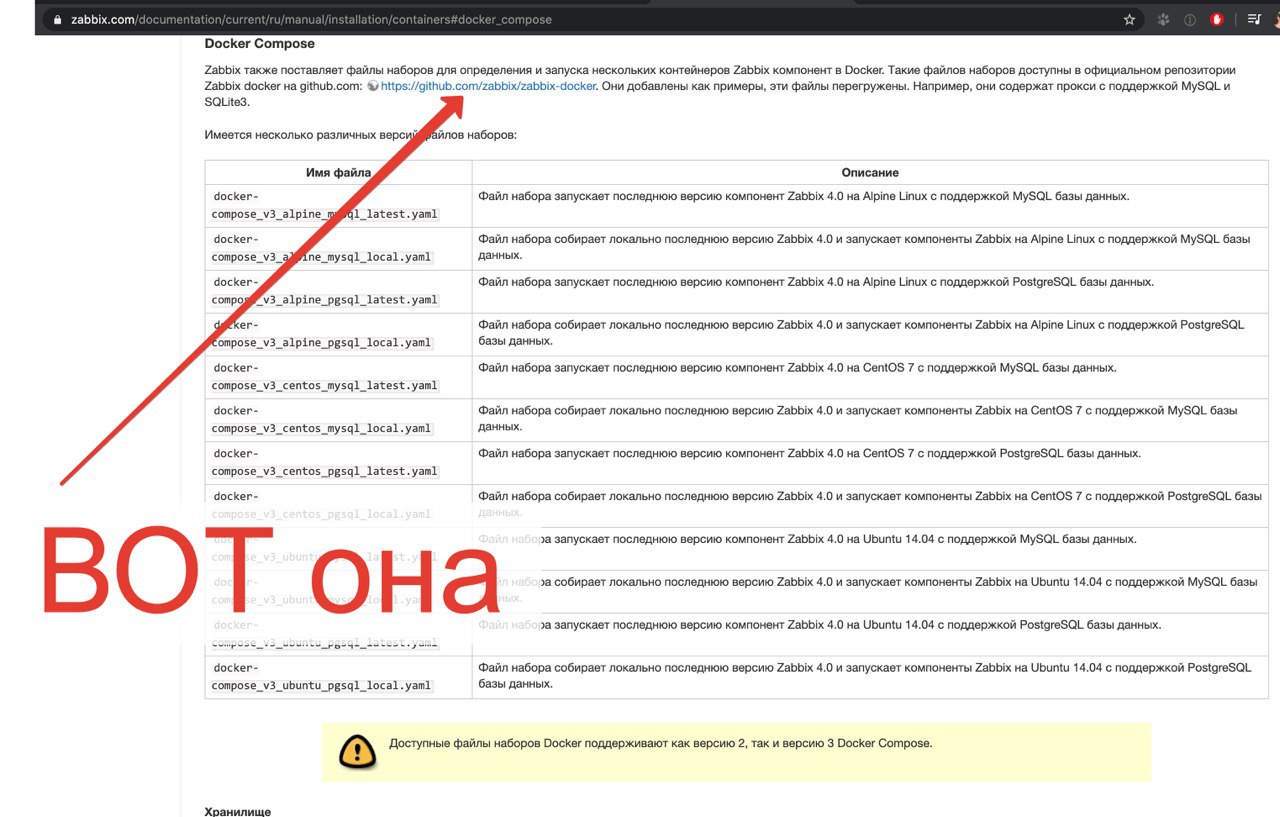This screenshot has height=817, width=1280.
Task: Open the grey circular info extension
Action: coord(1190,19)
